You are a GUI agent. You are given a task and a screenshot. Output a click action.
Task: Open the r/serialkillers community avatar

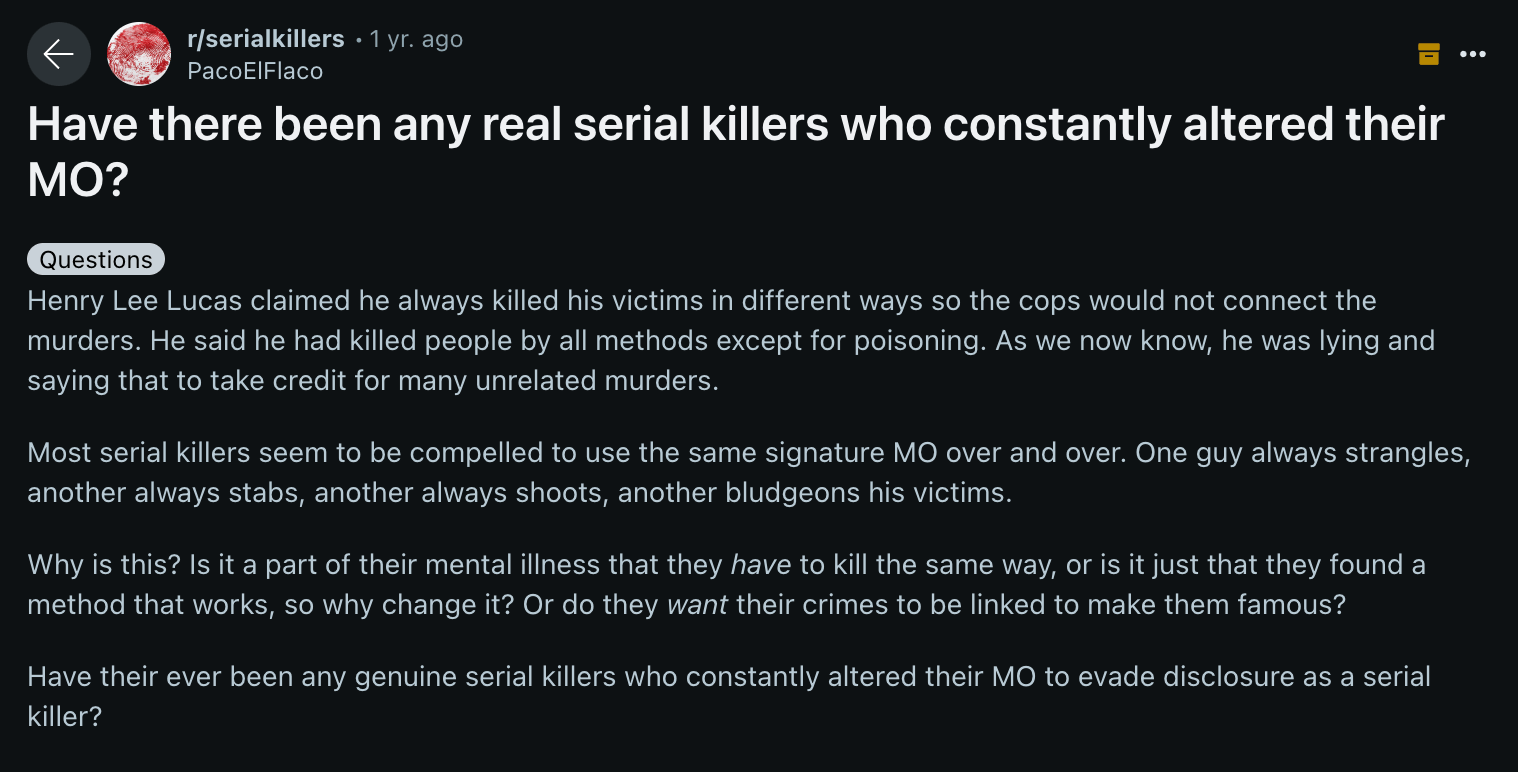coord(139,54)
